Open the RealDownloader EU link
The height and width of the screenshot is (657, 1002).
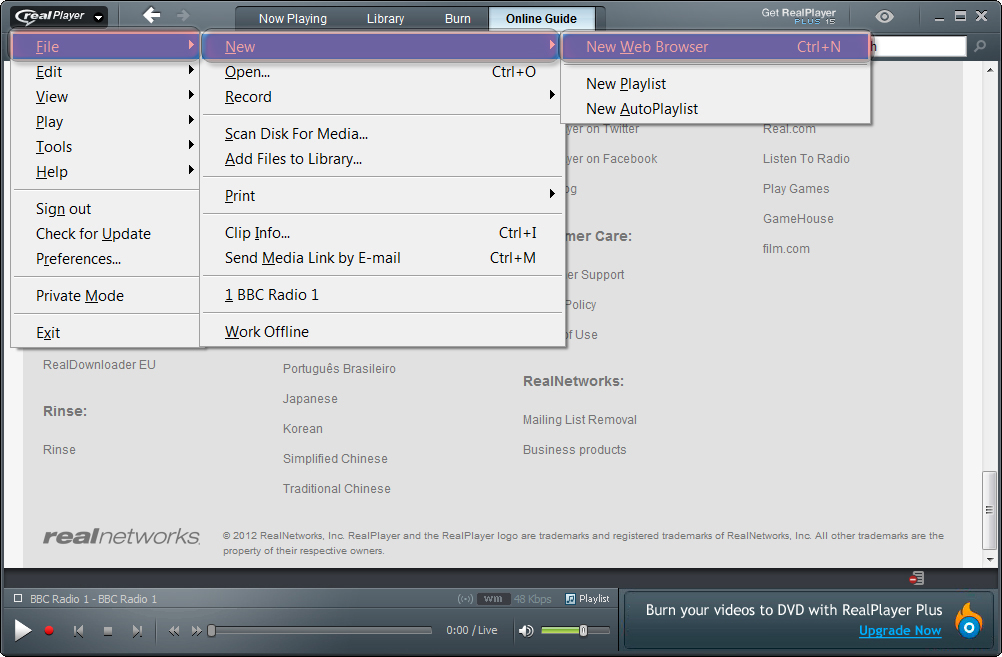pyautogui.click(x=99, y=364)
